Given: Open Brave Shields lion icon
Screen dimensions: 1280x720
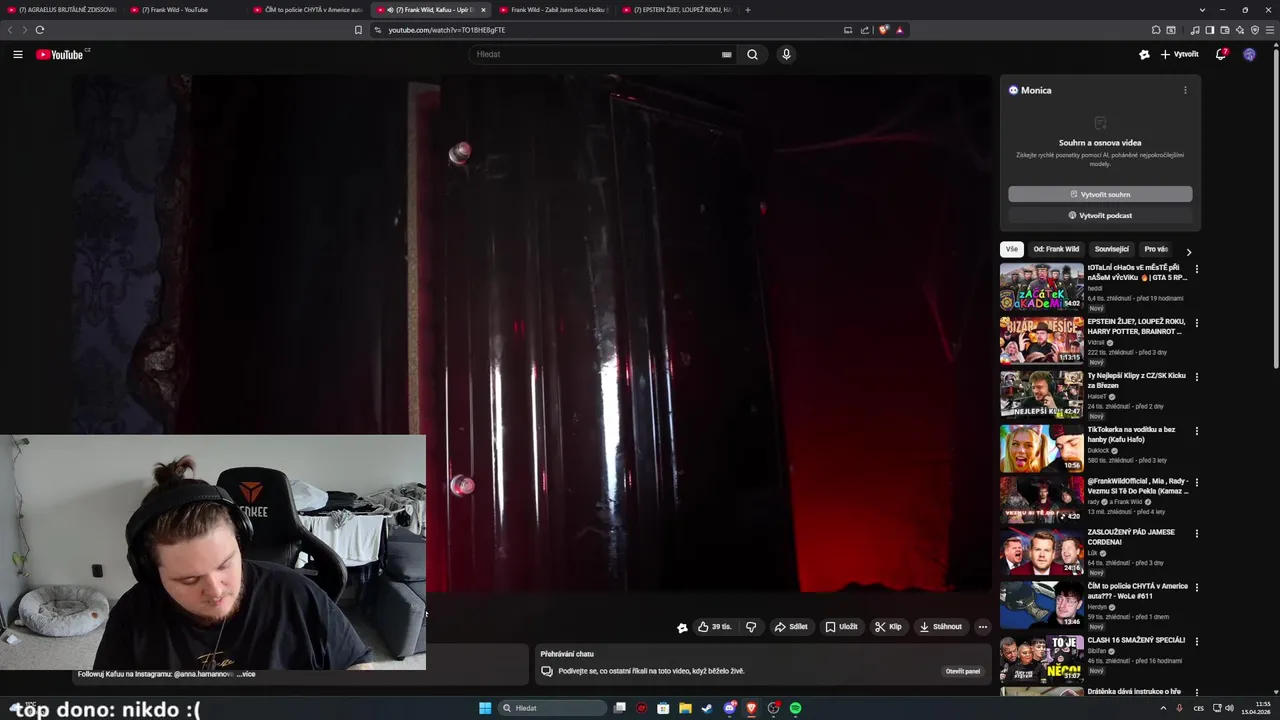Looking at the screenshot, I should (x=884, y=30).
